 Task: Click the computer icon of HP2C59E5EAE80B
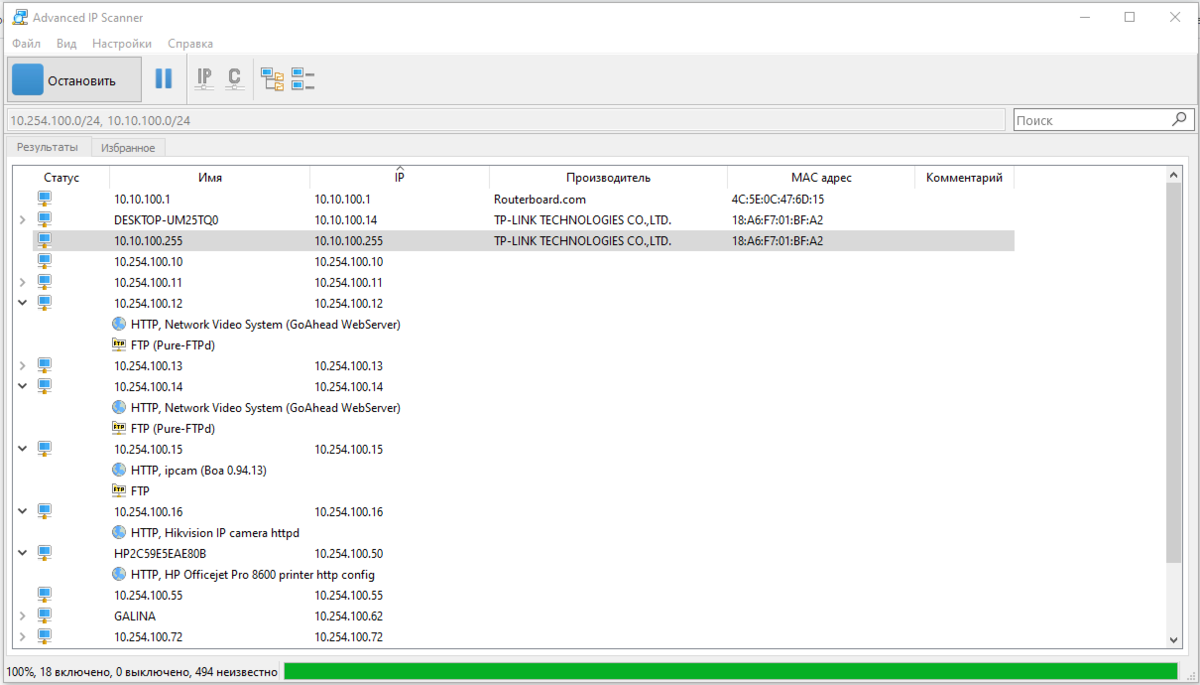tap(44, 552)
